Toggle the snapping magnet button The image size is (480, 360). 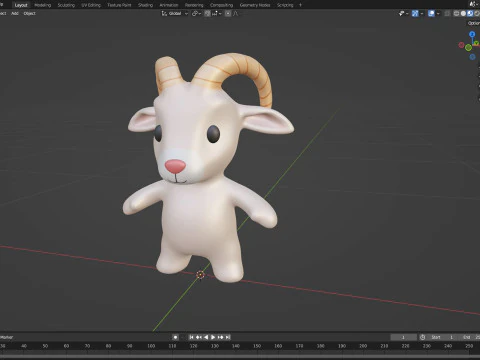tap(207, 13)
